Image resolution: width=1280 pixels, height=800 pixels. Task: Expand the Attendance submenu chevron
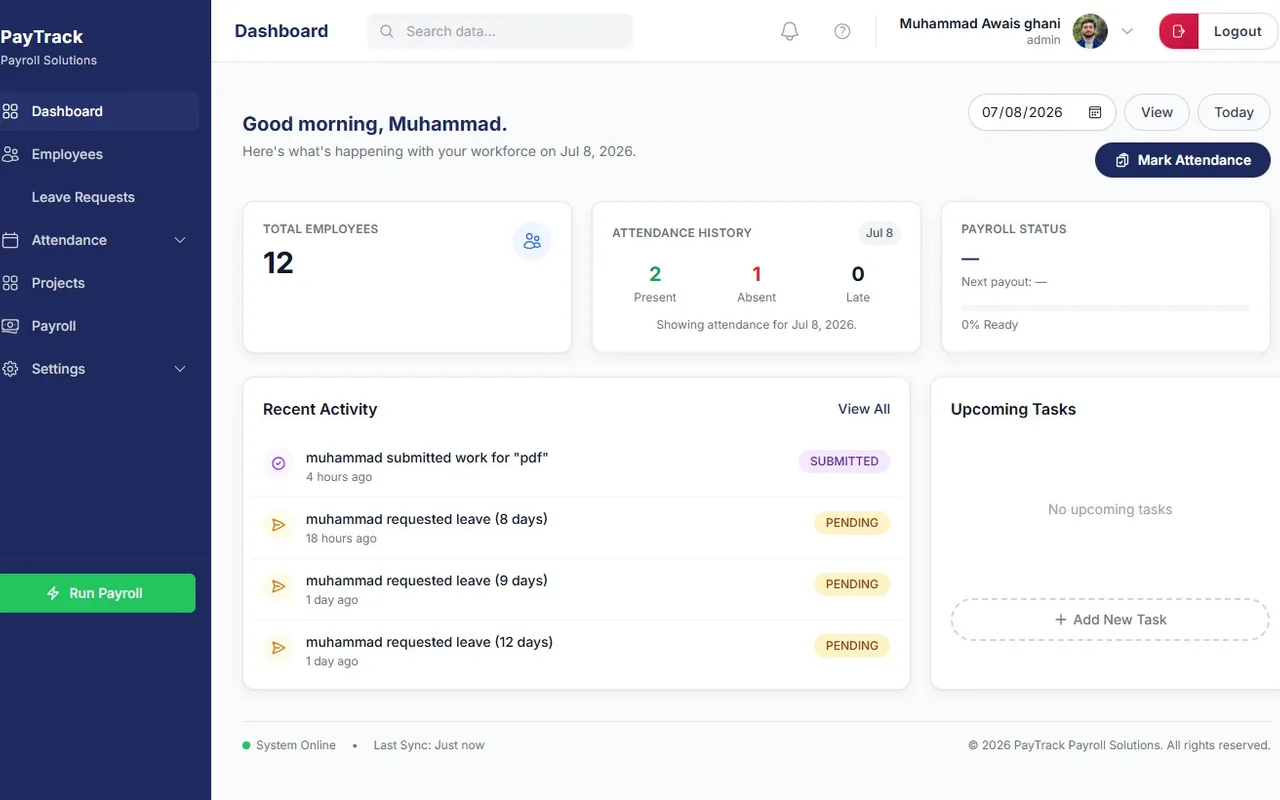pos(180,240)
